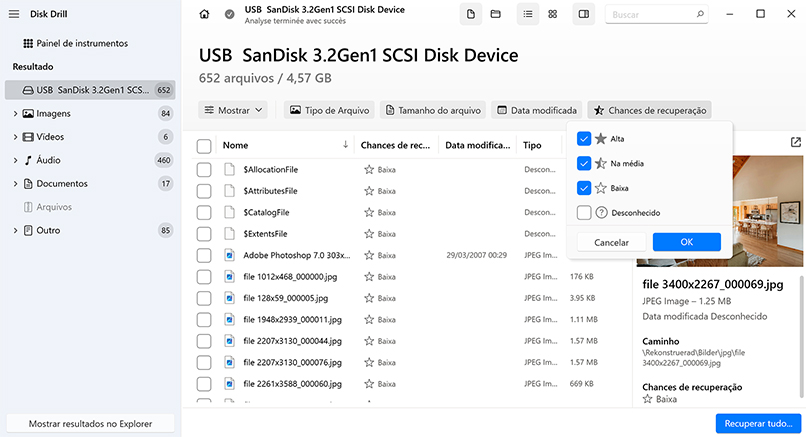Go to home screen icon

[204, 14]
